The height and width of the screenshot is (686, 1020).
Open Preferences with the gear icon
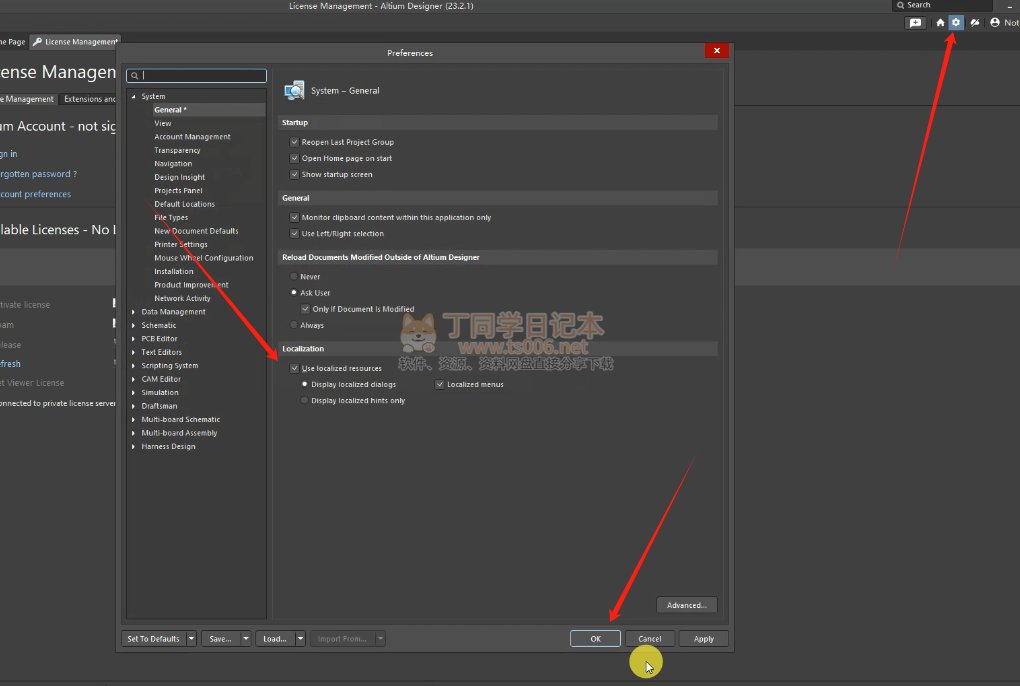pyautogui.click(x=956, y=23)
